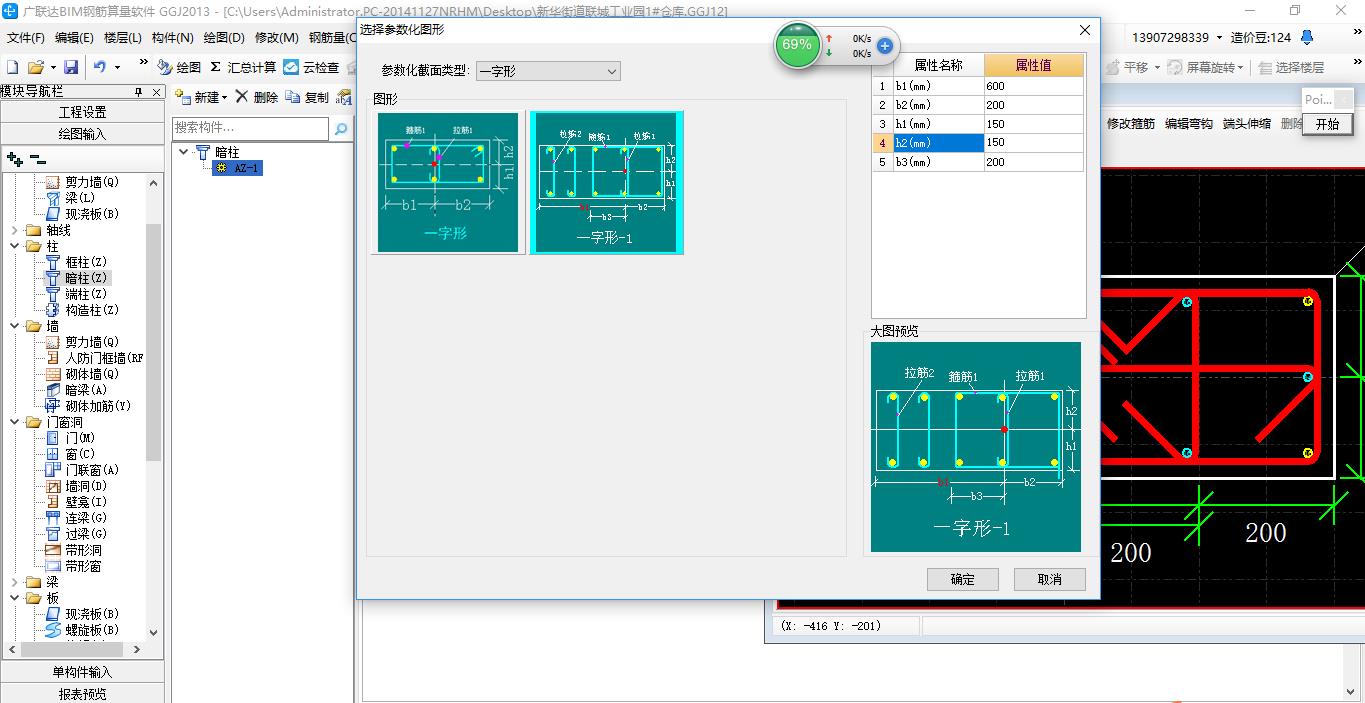Close the 模块导航栏 navigation panel

point(157,92)
